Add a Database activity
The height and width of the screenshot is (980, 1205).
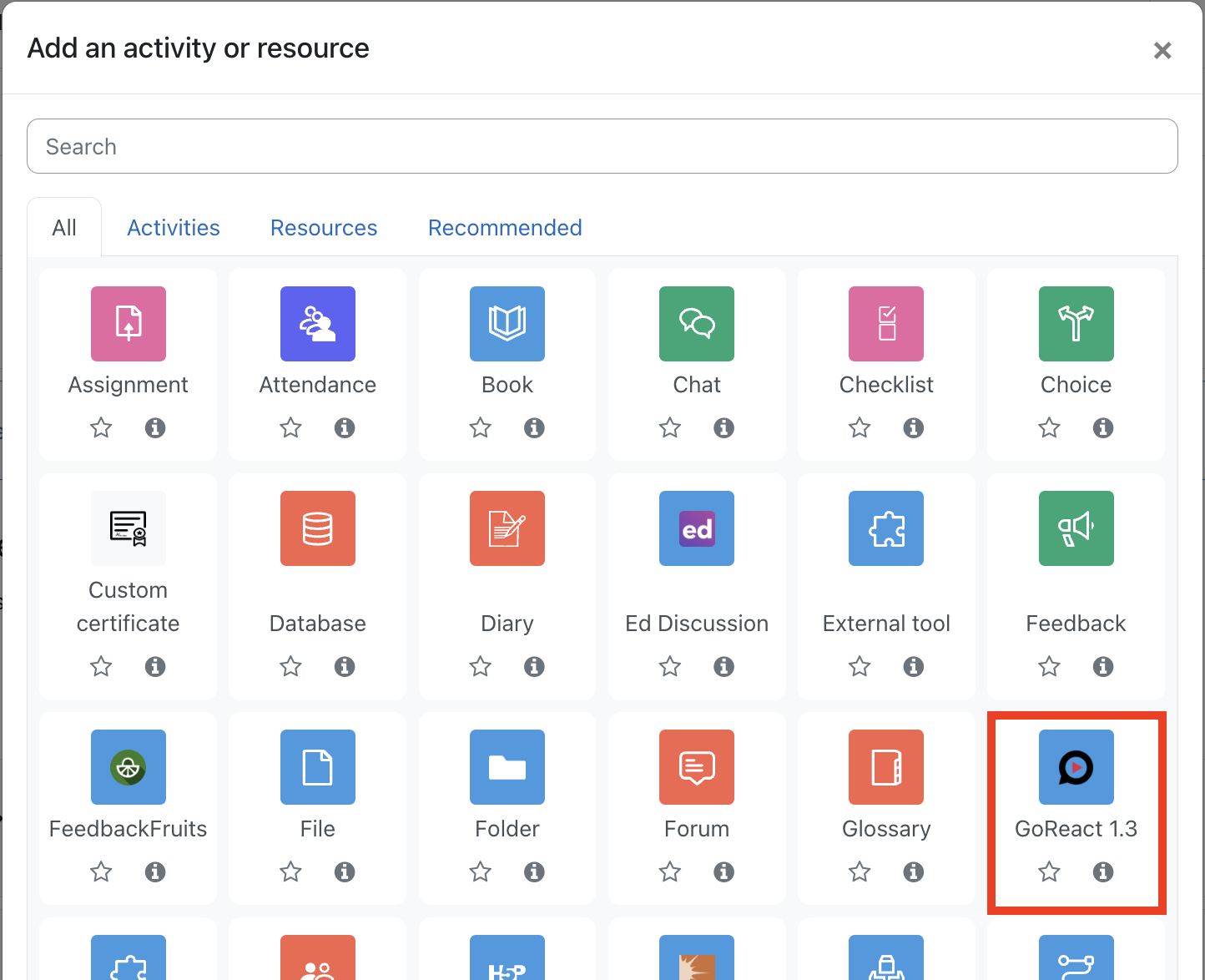(x=317, y=528)
